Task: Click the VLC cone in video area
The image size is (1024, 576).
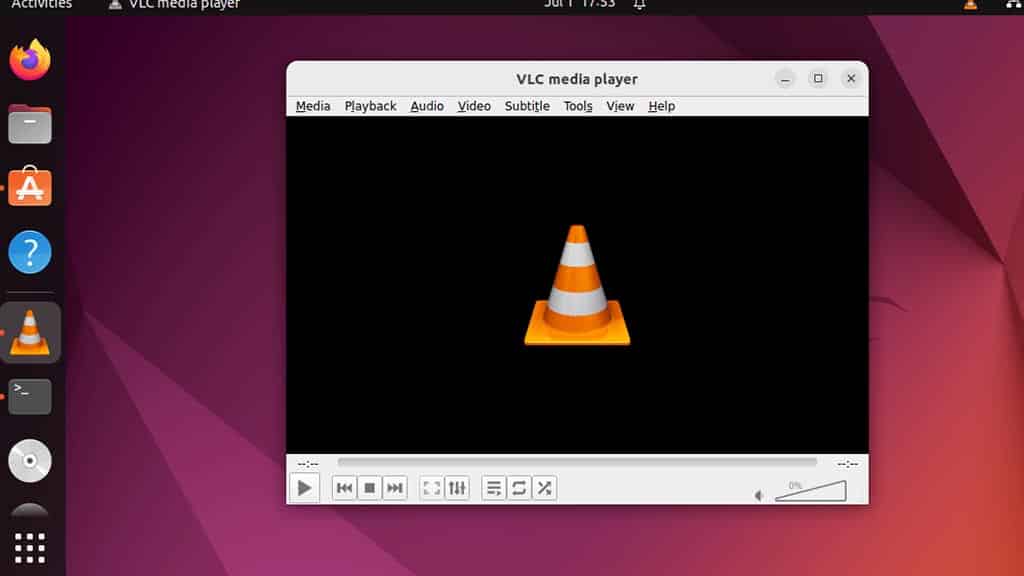Action: point(577,285)
